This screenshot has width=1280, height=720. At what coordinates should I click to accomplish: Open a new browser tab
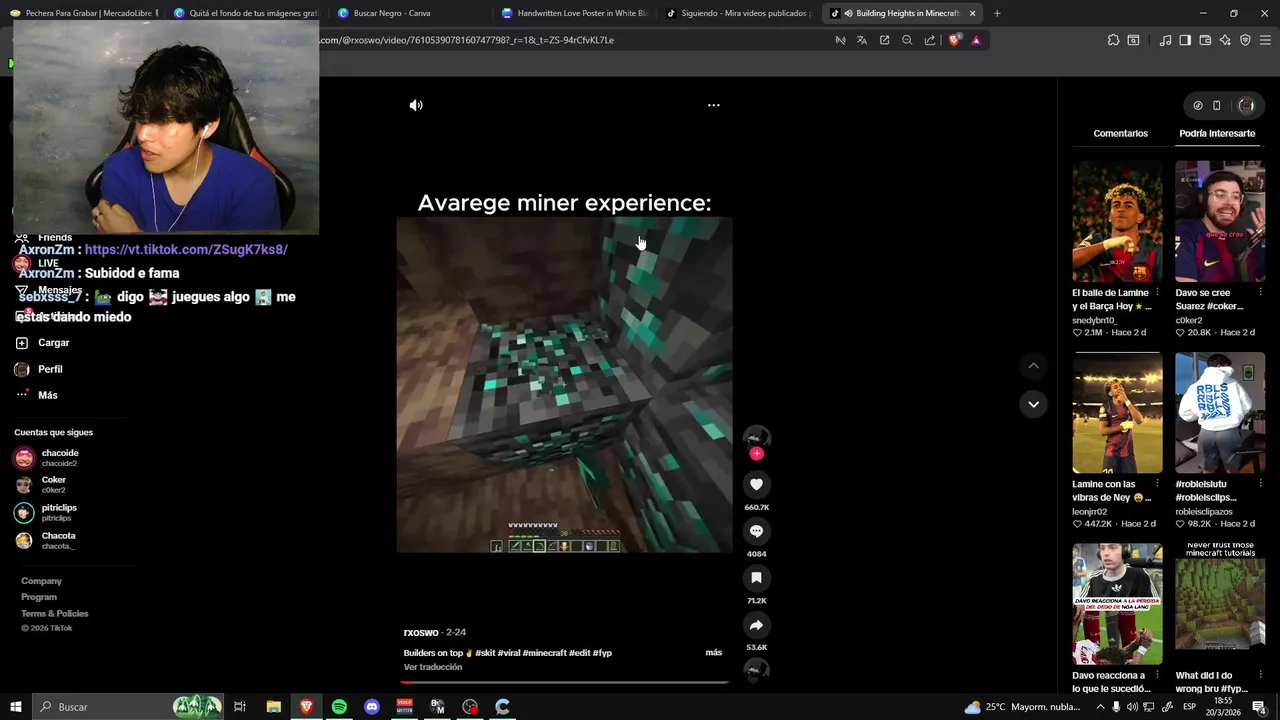(x=997, y=13)
